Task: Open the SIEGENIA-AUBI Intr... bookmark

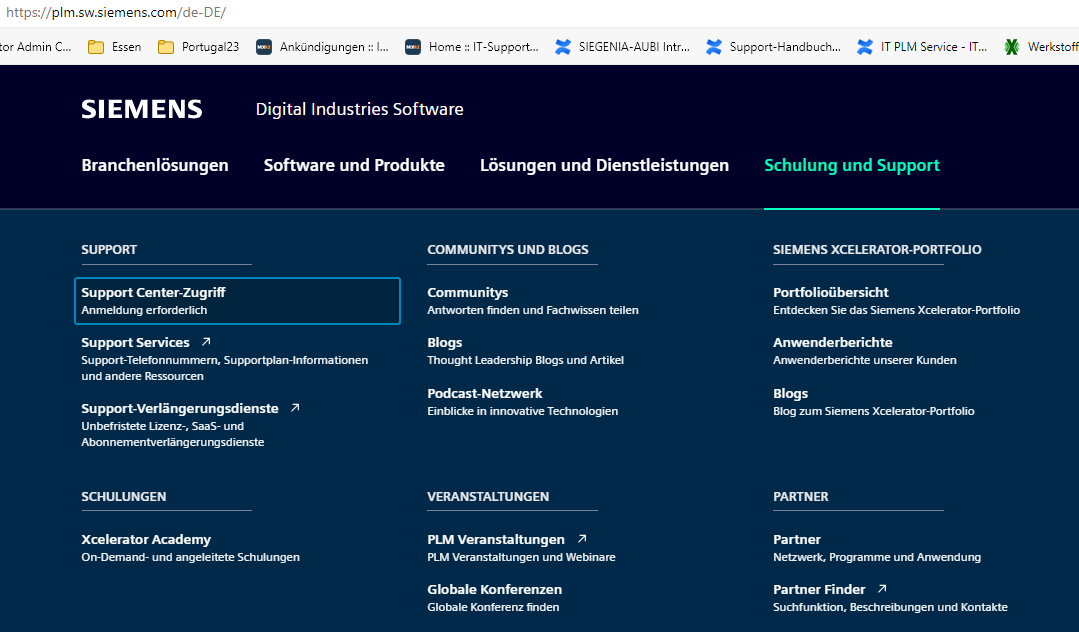Action: pyautogui.click(x=622, y=47)
